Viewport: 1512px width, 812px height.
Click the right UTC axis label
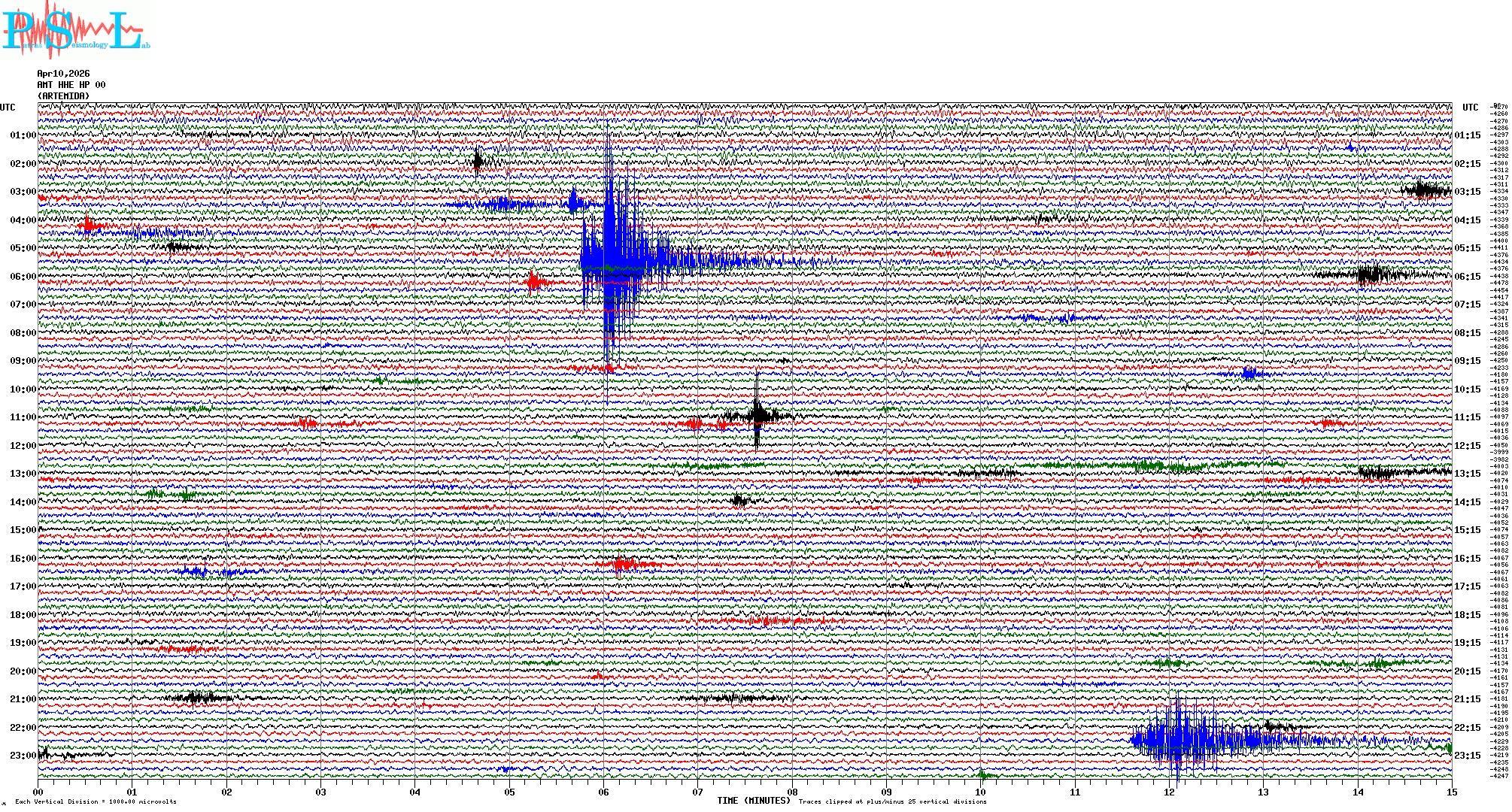click(1470, 108)
